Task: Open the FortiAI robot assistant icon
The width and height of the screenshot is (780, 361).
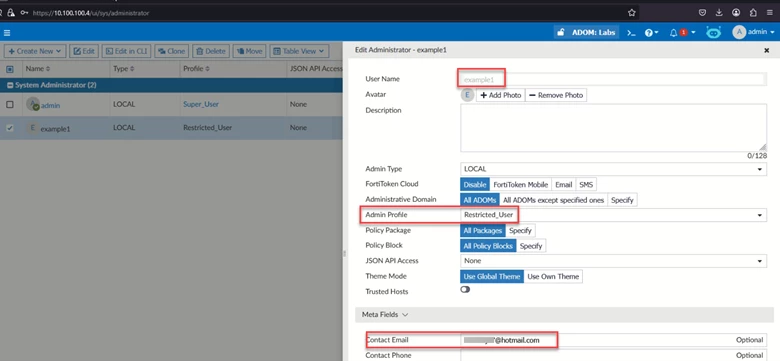Action: pos(713,33)
